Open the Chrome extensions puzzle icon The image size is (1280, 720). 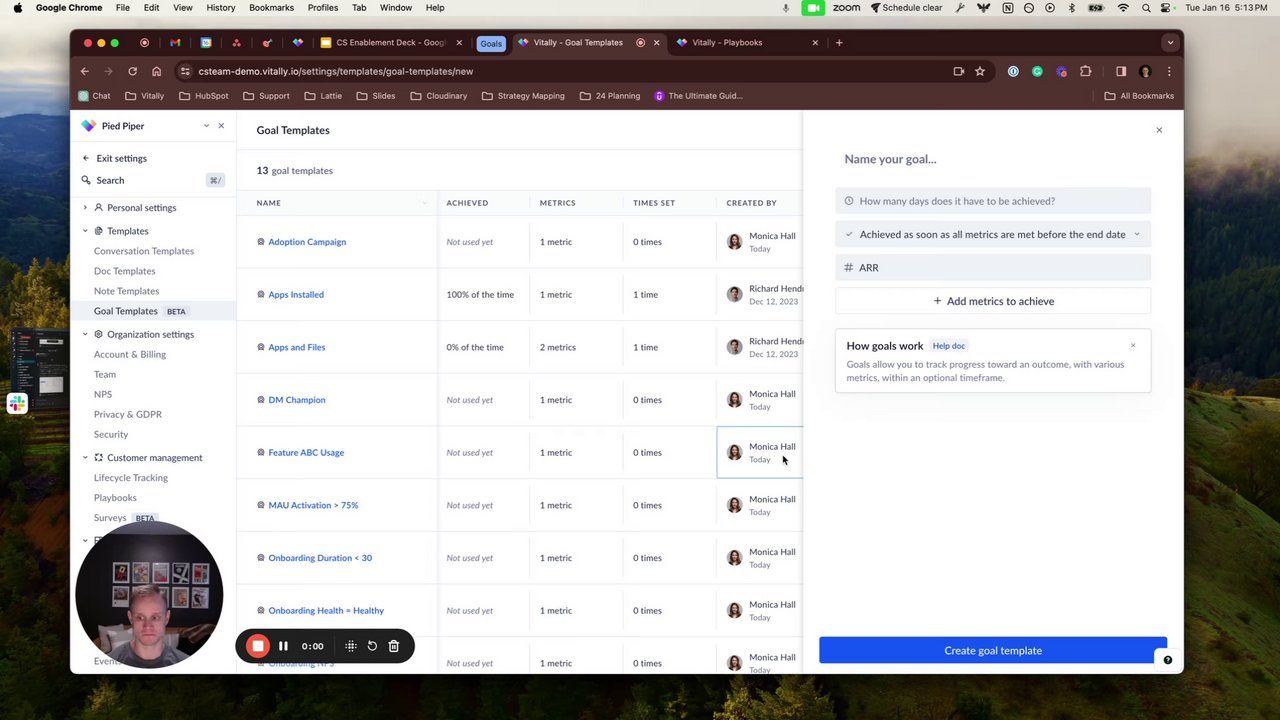pyautogui.click(x=1085, y=71)
